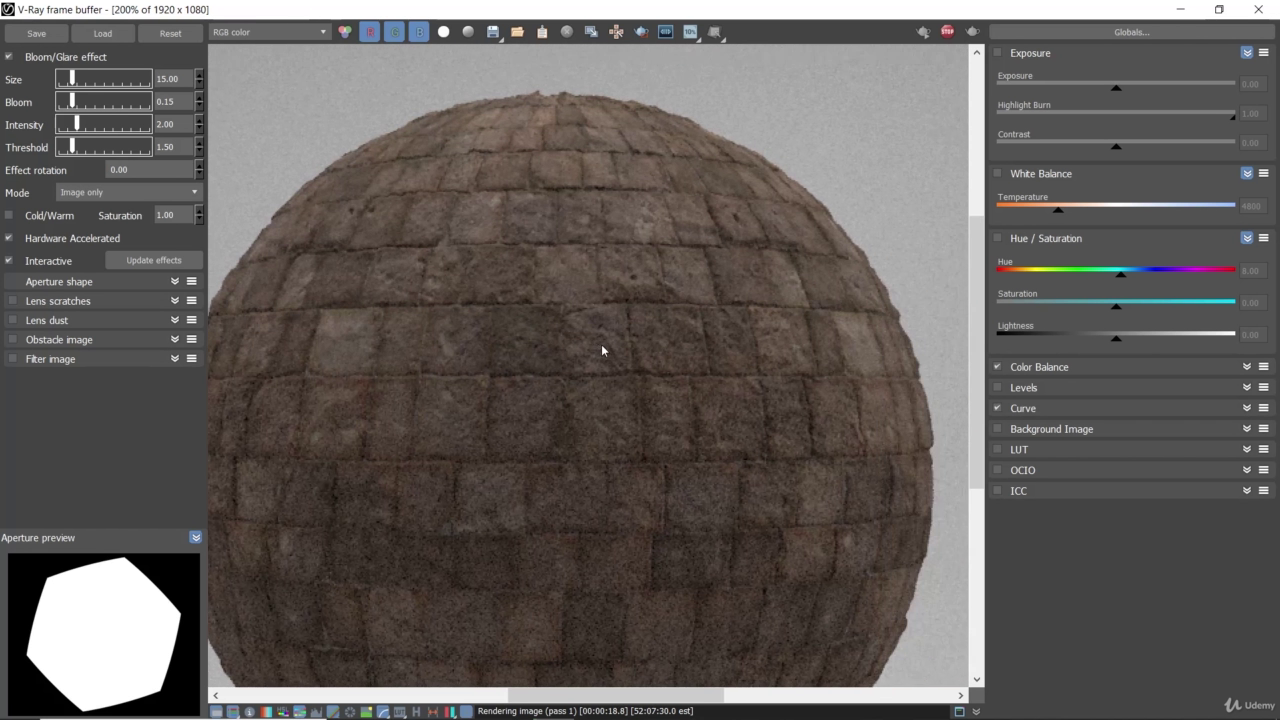
Task: Open the White Balance options menu icon
Action: (x=1264, y=173)
